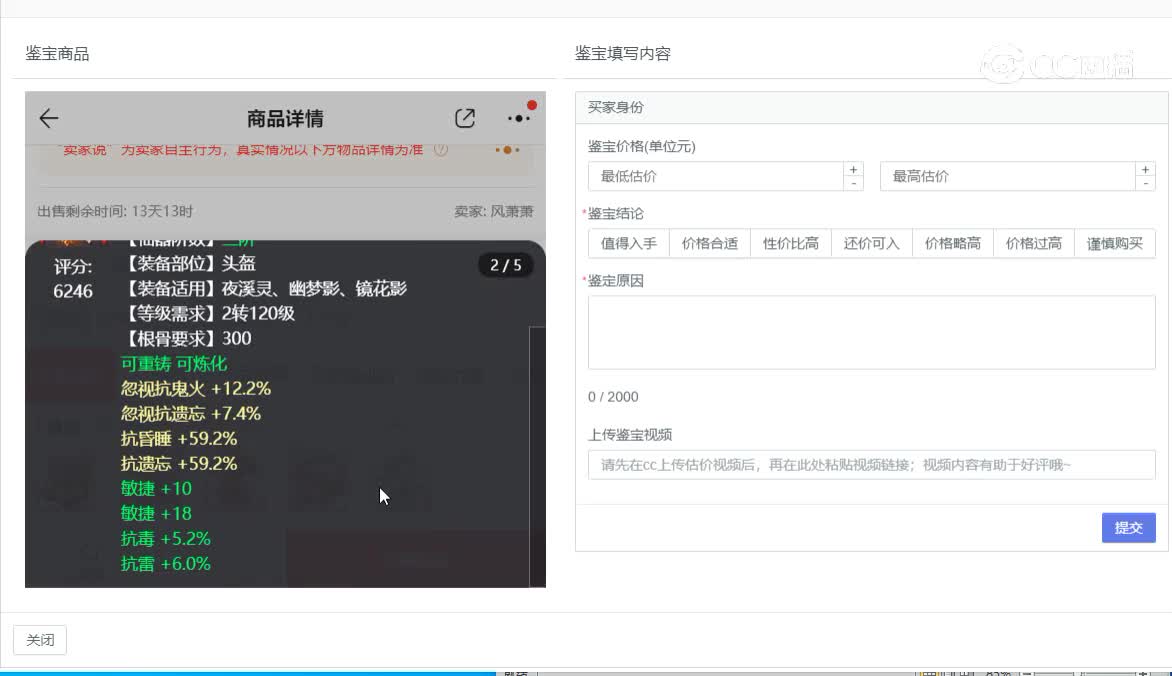This screenshot has width=1172, height=676.
Task: Click the 敏捷 +18 attribute line
Action: (156, 514)
